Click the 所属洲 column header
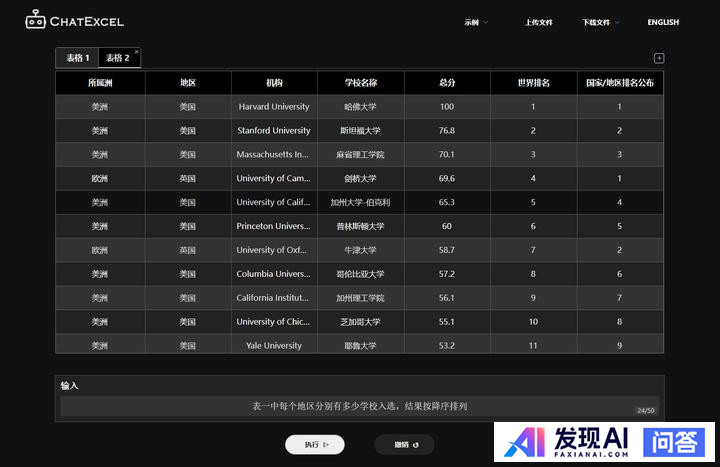The height and width of the screenshot is (467, 720). tap(100, 83)
